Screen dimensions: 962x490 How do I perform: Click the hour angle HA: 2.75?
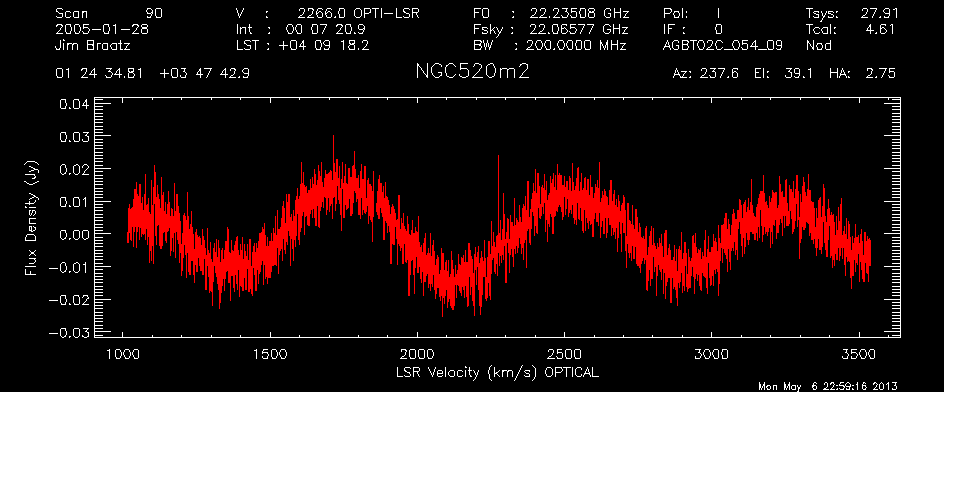[862, 74]
